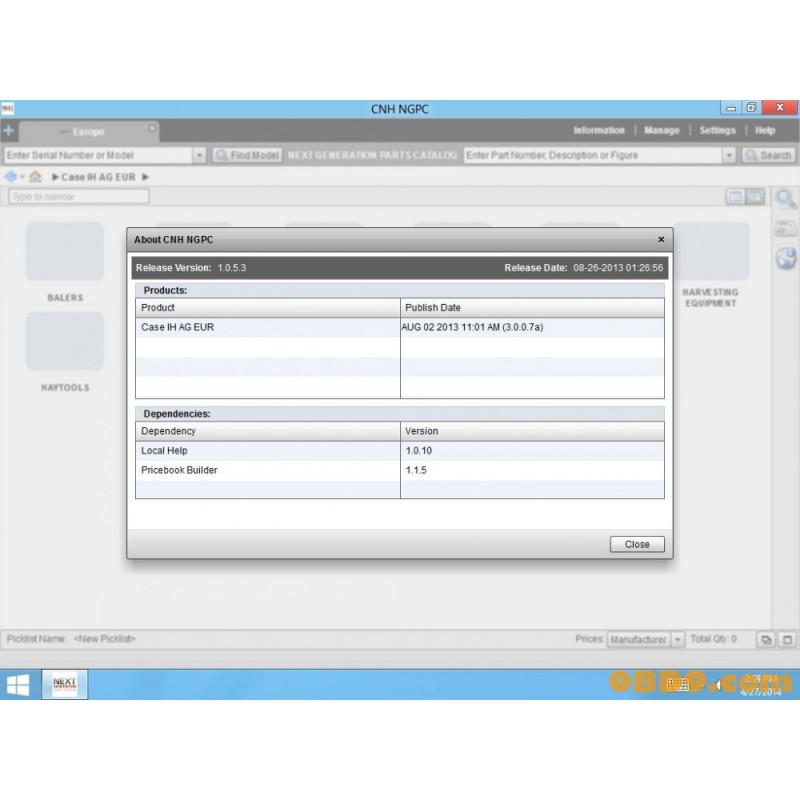Open the Settings menu
Screen dimensions: 800x800
(717, 130)
